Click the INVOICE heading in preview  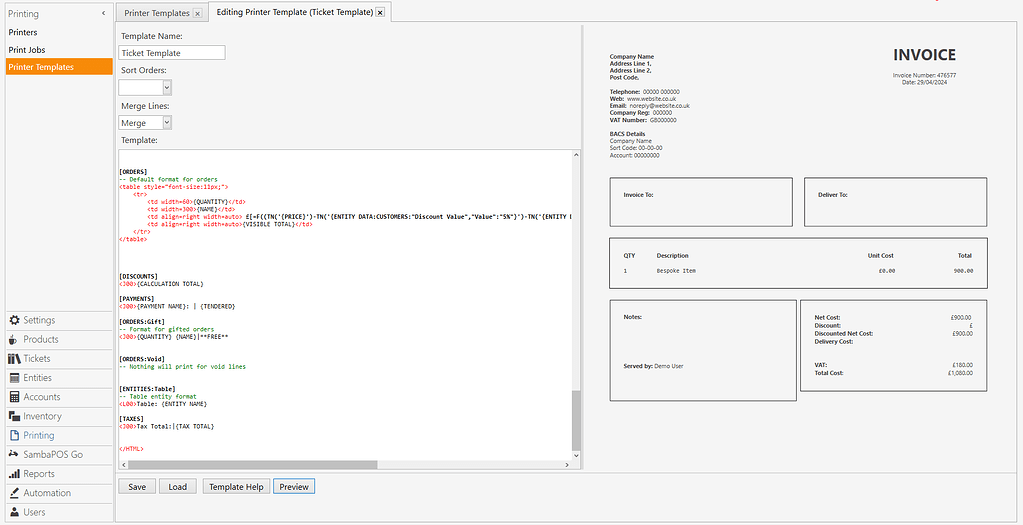click(924, 55)
